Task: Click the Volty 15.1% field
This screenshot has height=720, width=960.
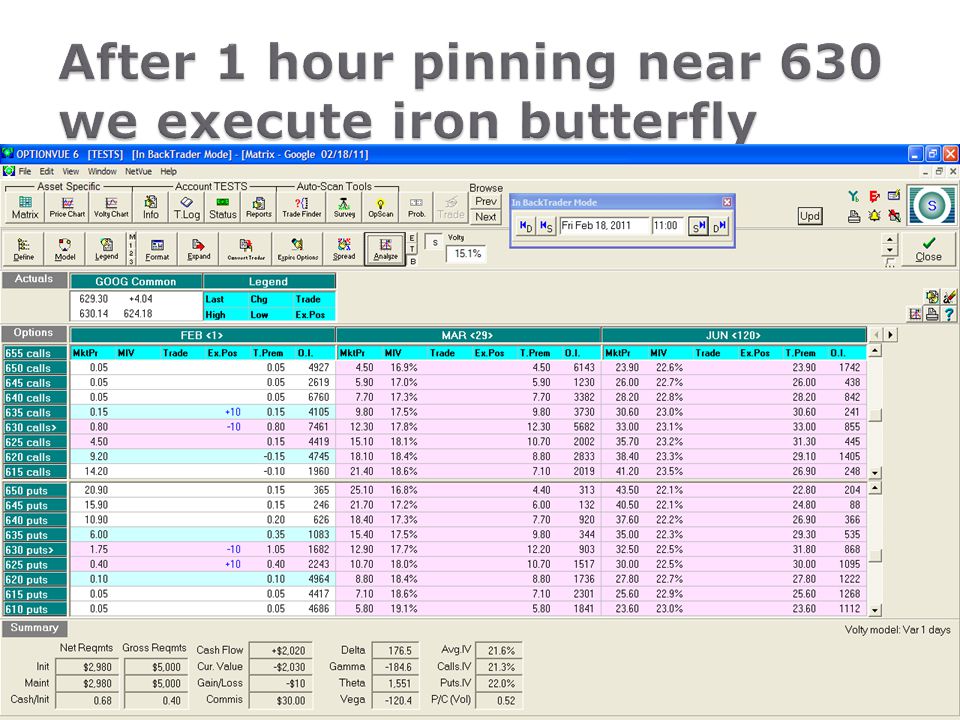Action: click(x=468, y=253)
